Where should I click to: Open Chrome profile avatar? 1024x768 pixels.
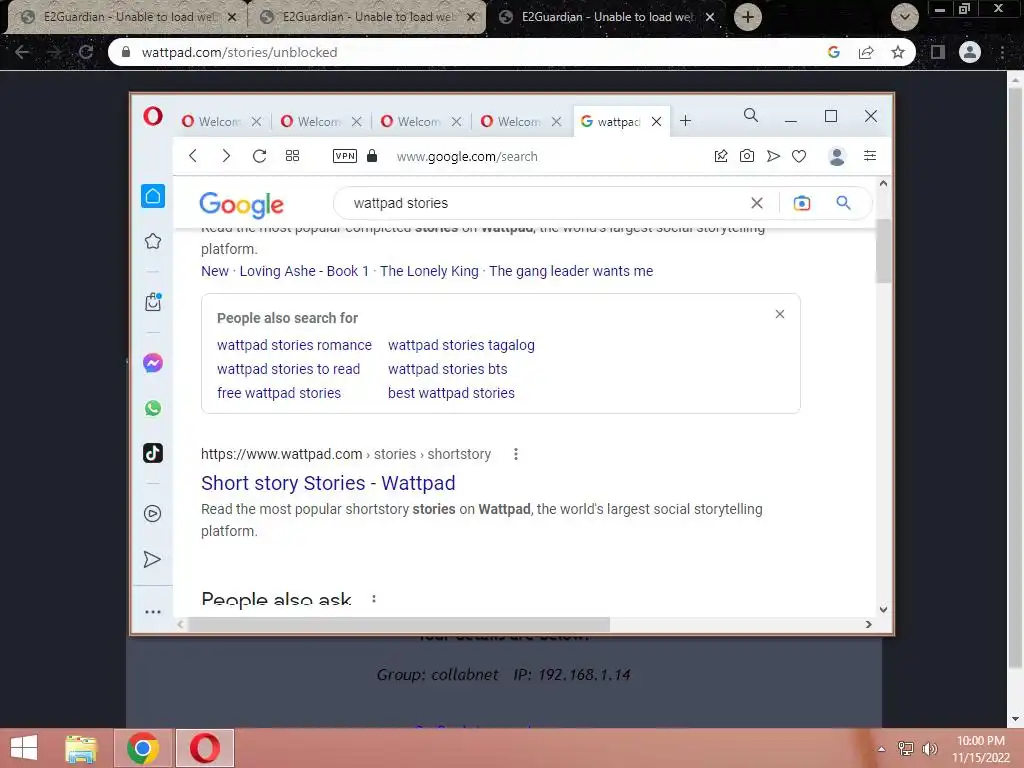[x=970, y=52]
